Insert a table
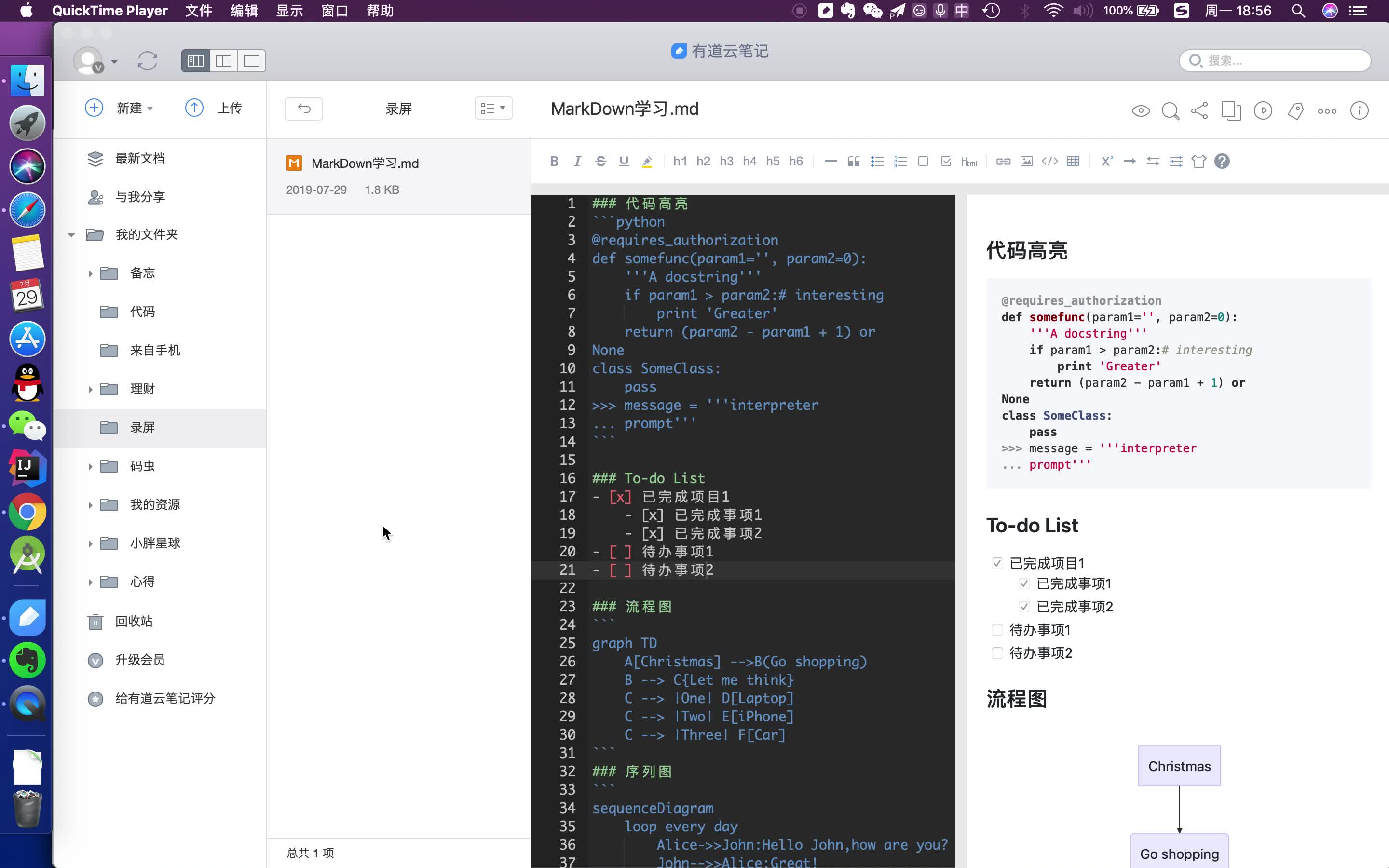1389x868 pixels. coord(1073,162)
